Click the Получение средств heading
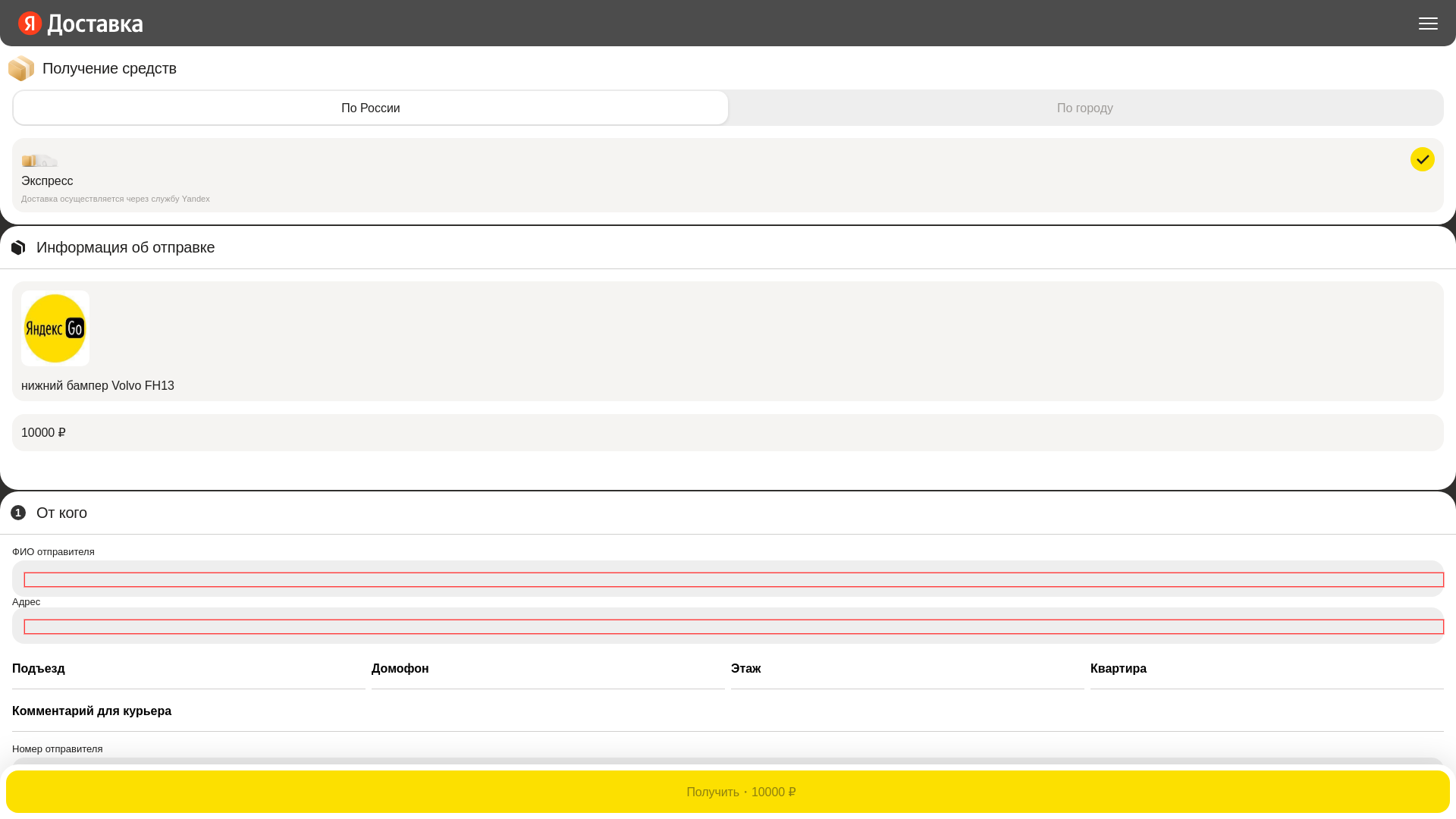Viewport: 1456px width, 819px height. point(109,68)
